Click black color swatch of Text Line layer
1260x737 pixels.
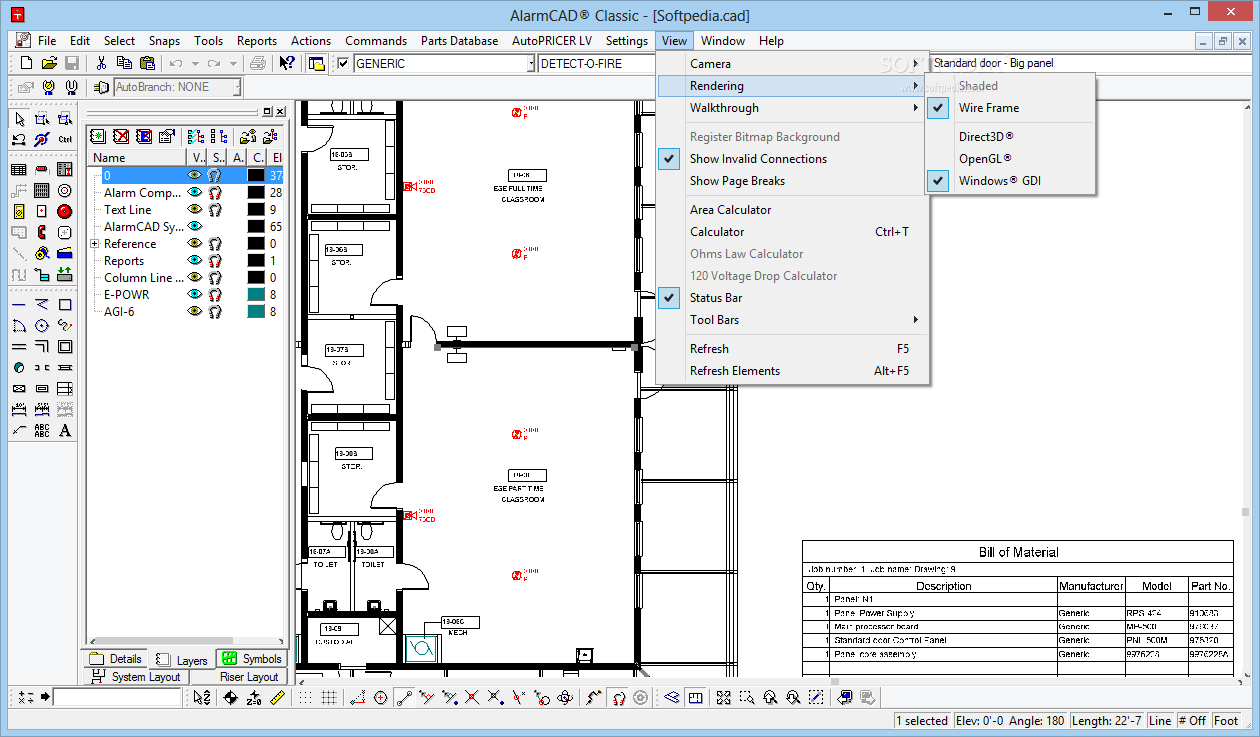tap(256, 209)
